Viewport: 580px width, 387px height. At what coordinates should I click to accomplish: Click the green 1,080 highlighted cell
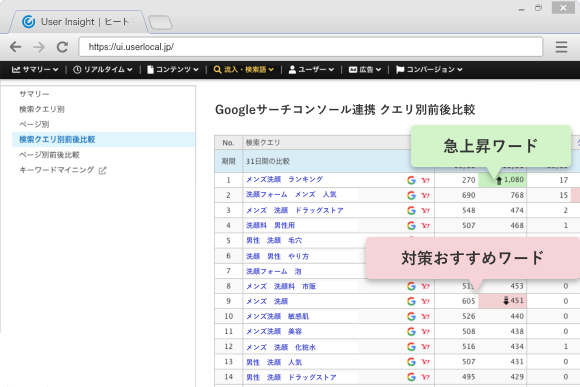[x=502, y=180]
